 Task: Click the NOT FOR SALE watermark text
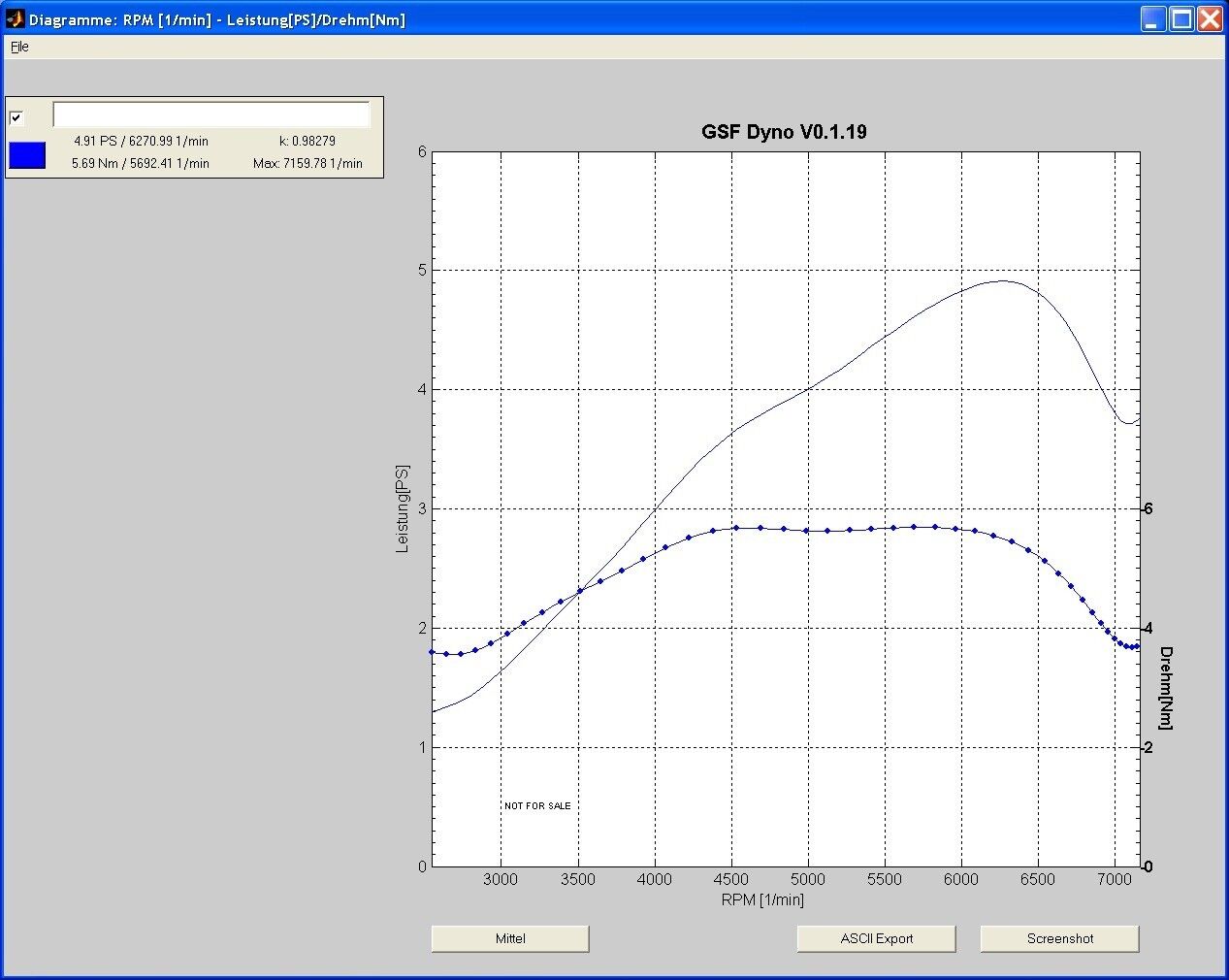pos(537,806)
